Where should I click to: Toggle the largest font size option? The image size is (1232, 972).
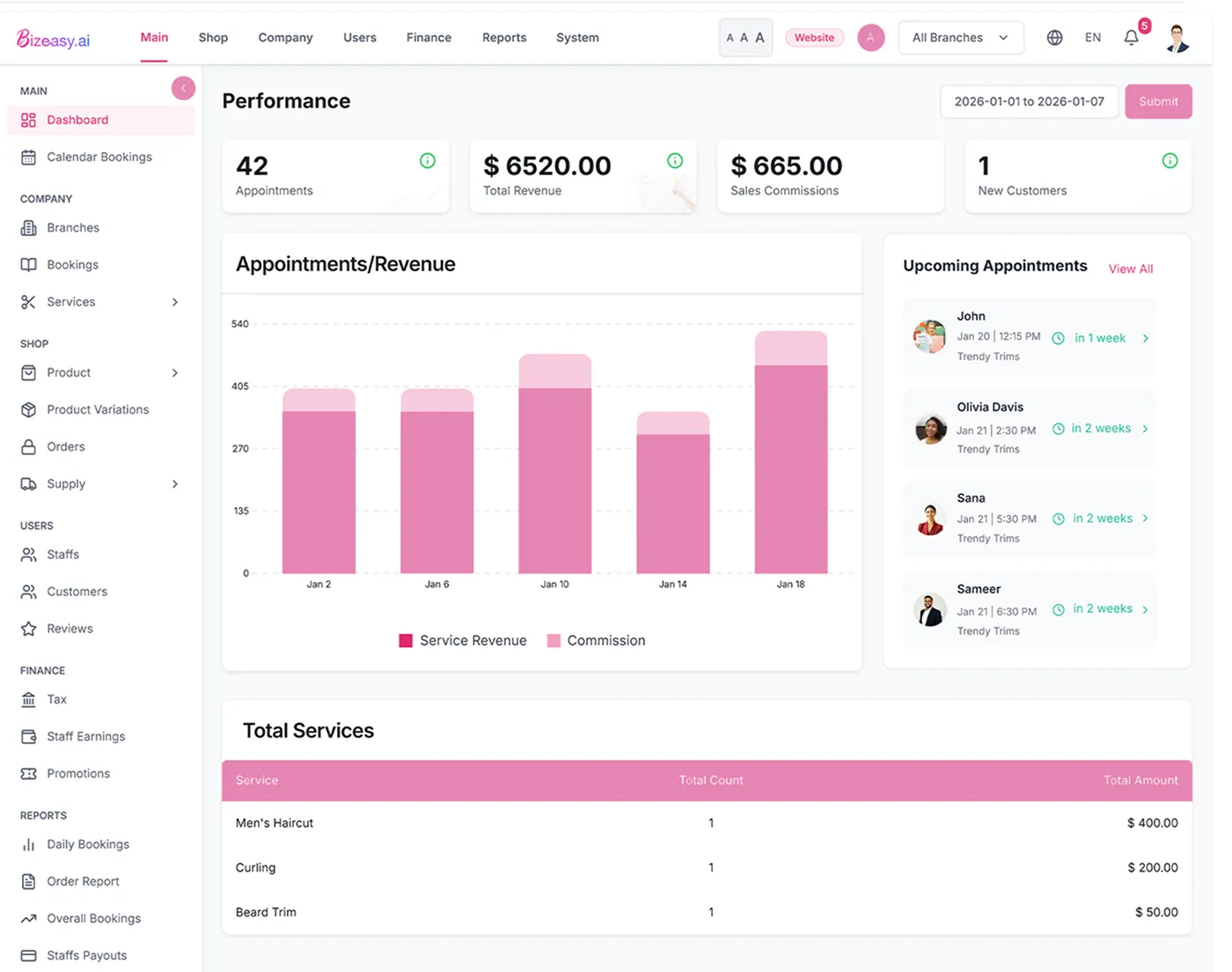coord(759,37)
